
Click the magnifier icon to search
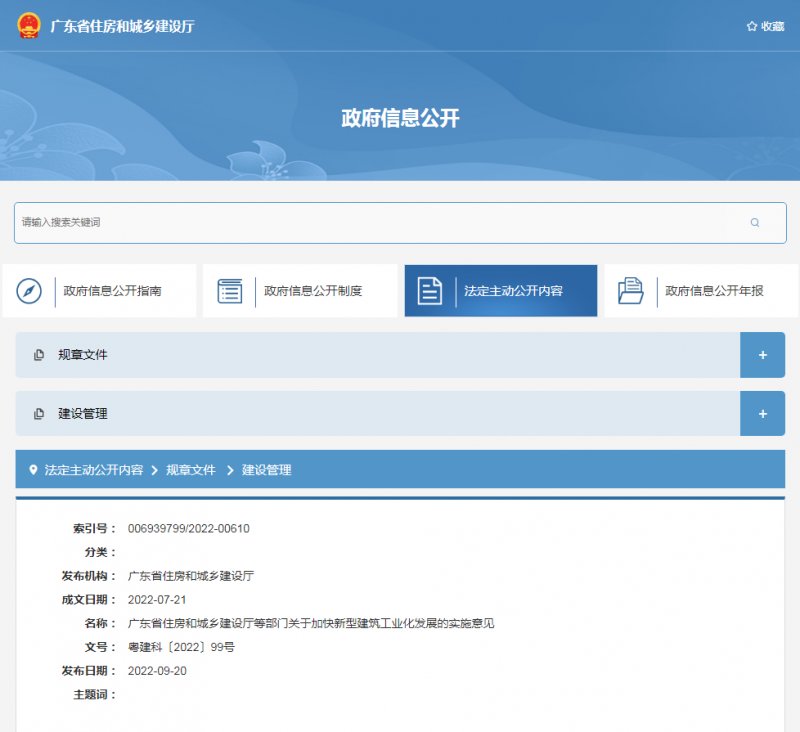[x=755, y=222]
